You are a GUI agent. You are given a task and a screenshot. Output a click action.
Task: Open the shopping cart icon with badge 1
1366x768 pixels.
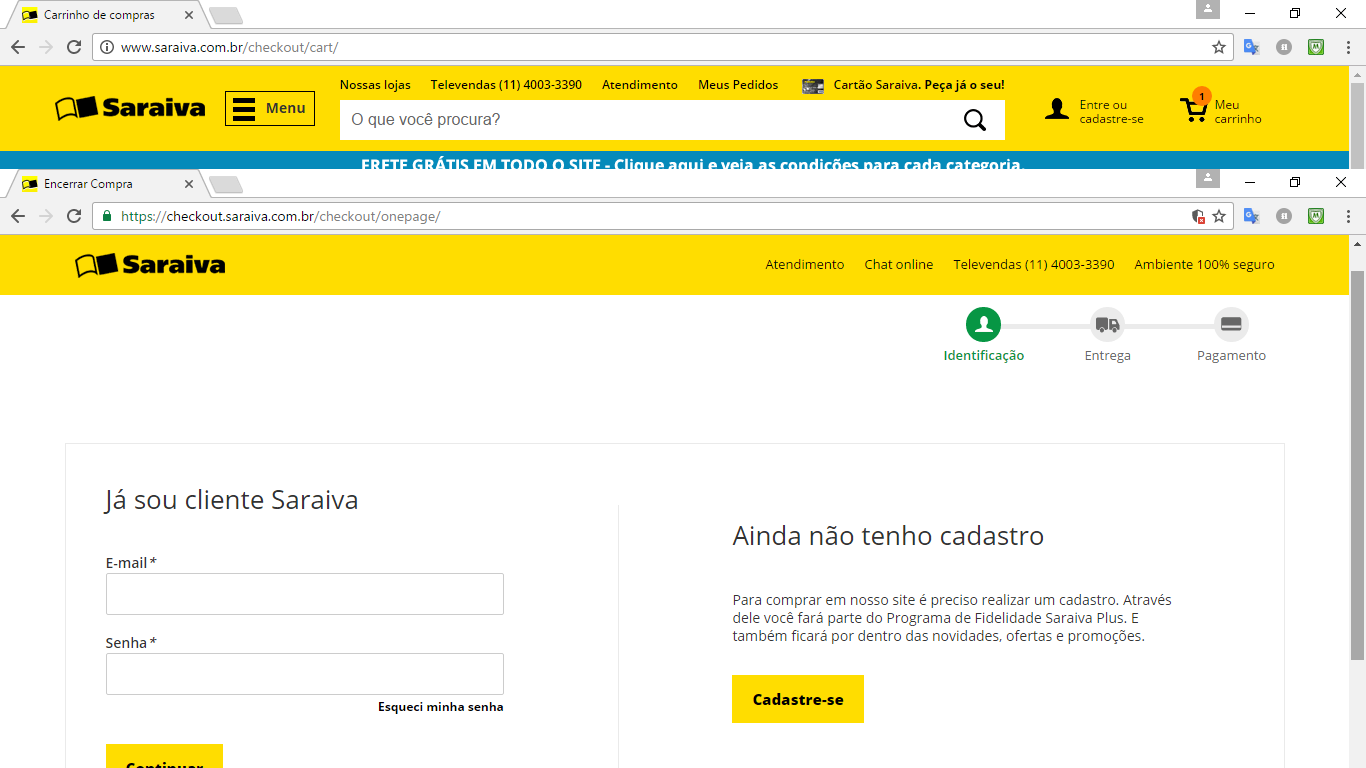coord(1194,107)
